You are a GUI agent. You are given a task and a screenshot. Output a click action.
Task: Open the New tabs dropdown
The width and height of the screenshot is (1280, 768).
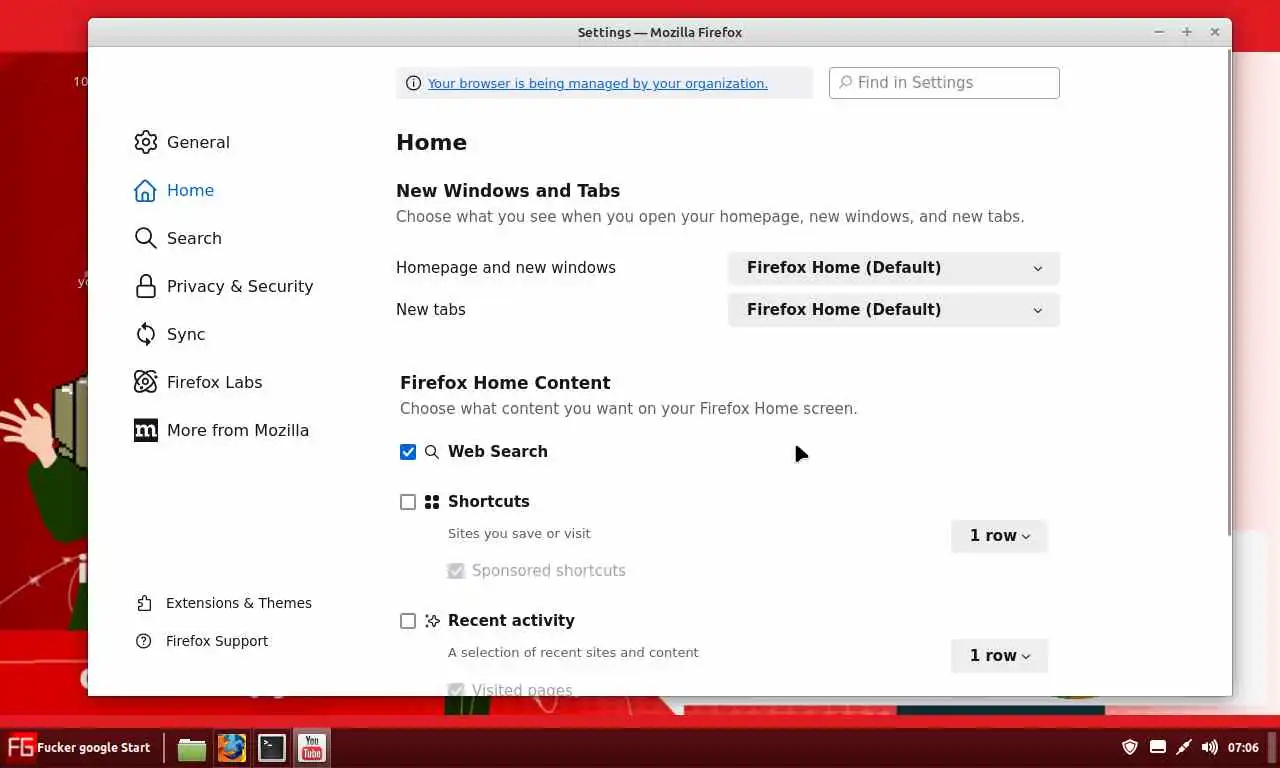(x=893, y=310)
